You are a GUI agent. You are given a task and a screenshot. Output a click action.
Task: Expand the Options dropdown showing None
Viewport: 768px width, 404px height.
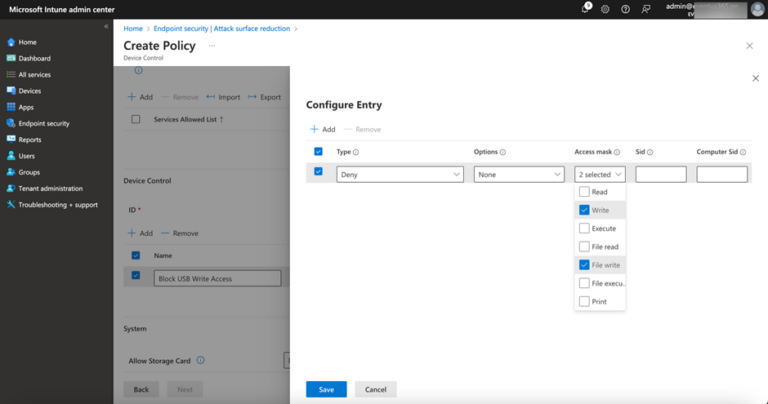(518, 174)
